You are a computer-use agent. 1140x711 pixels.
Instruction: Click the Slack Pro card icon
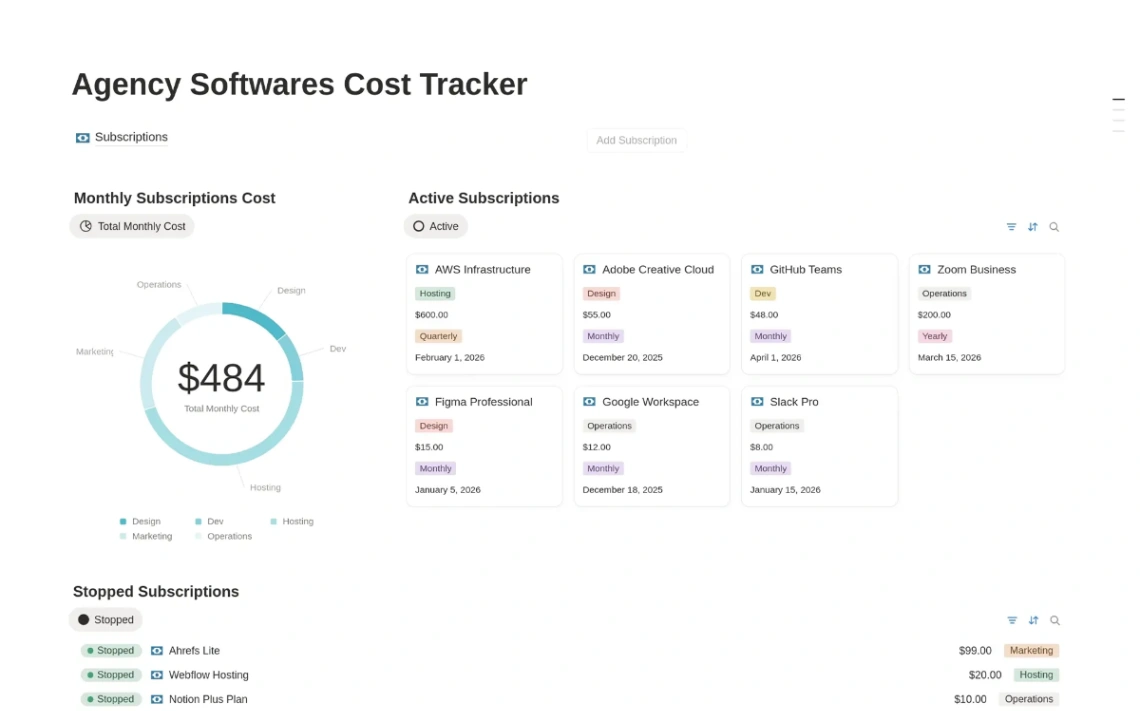pyautogui.click(x=757, y=402)
